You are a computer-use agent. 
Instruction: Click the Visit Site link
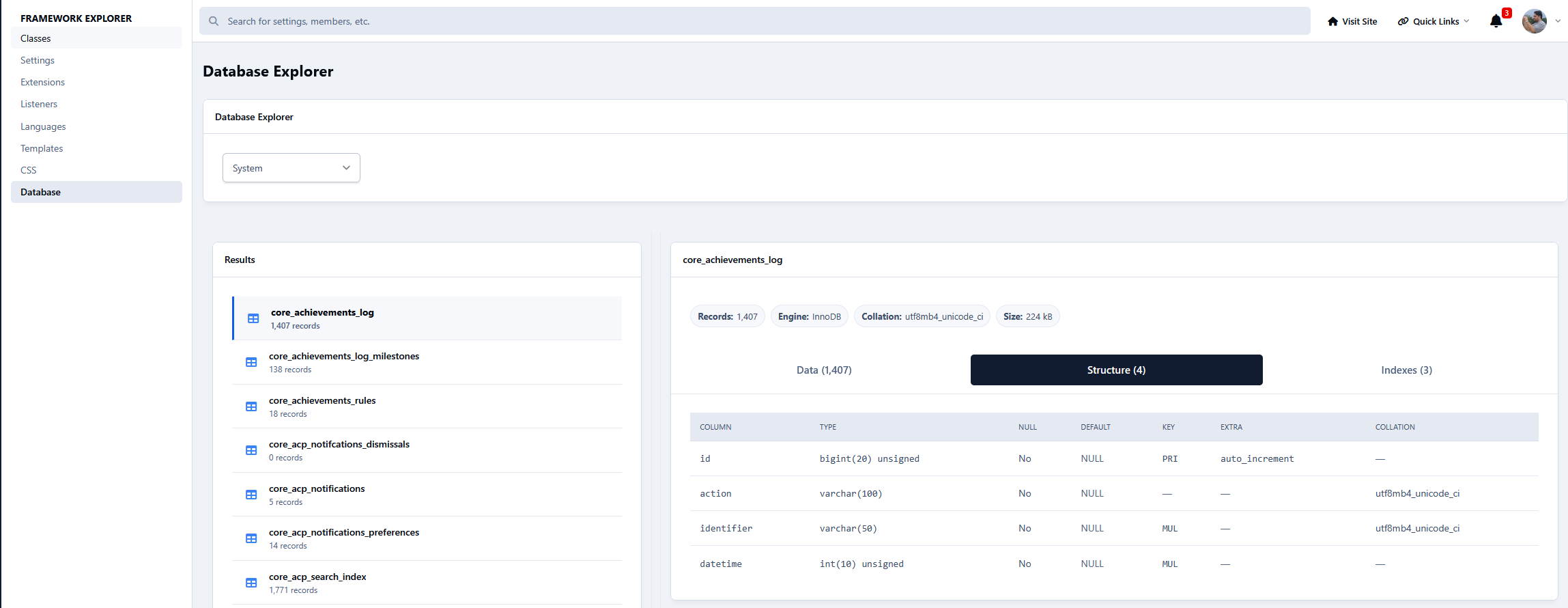1352,21
